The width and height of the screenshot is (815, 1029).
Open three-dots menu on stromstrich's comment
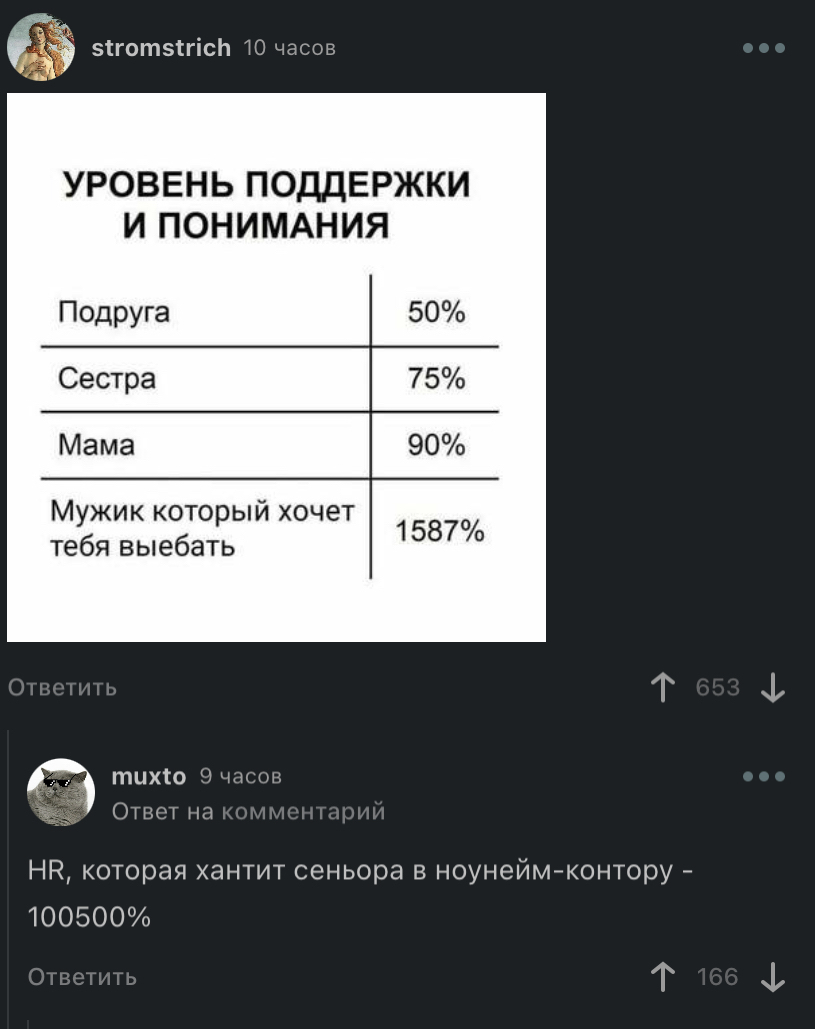(x=765, y=48)
